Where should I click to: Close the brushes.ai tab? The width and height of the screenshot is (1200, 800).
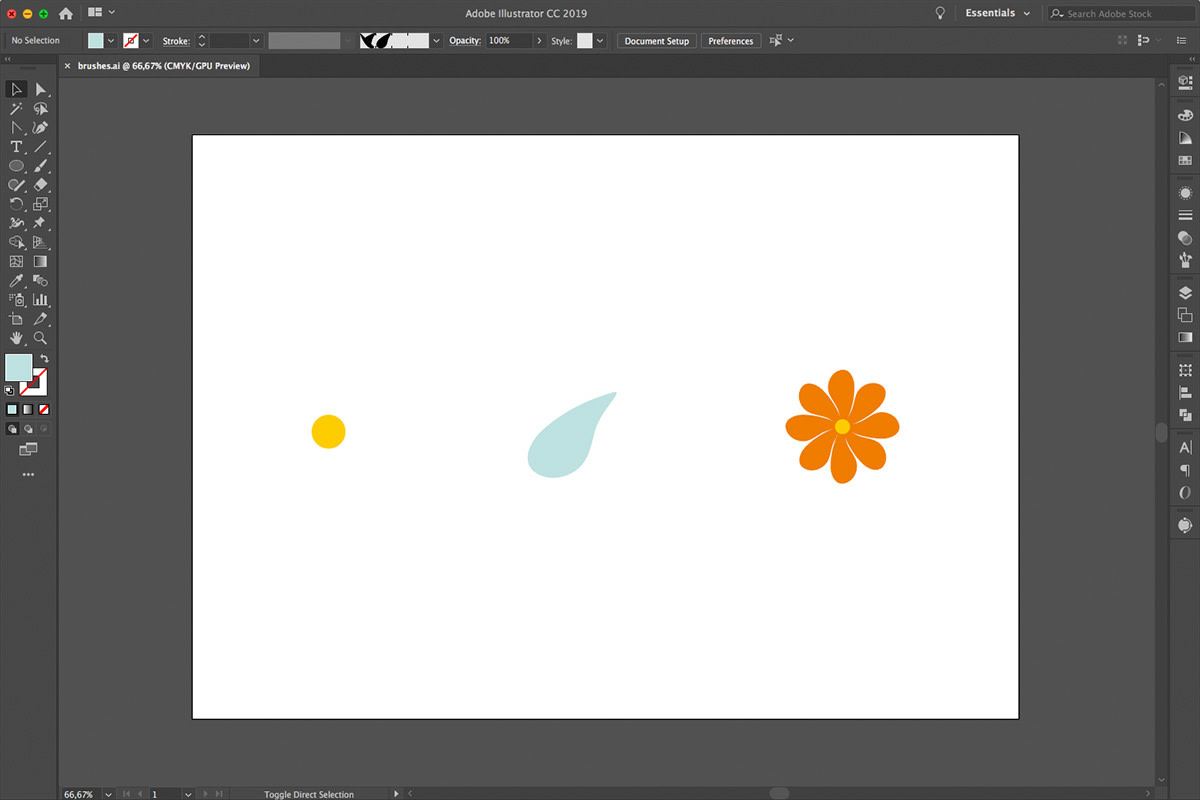point(67,66)
